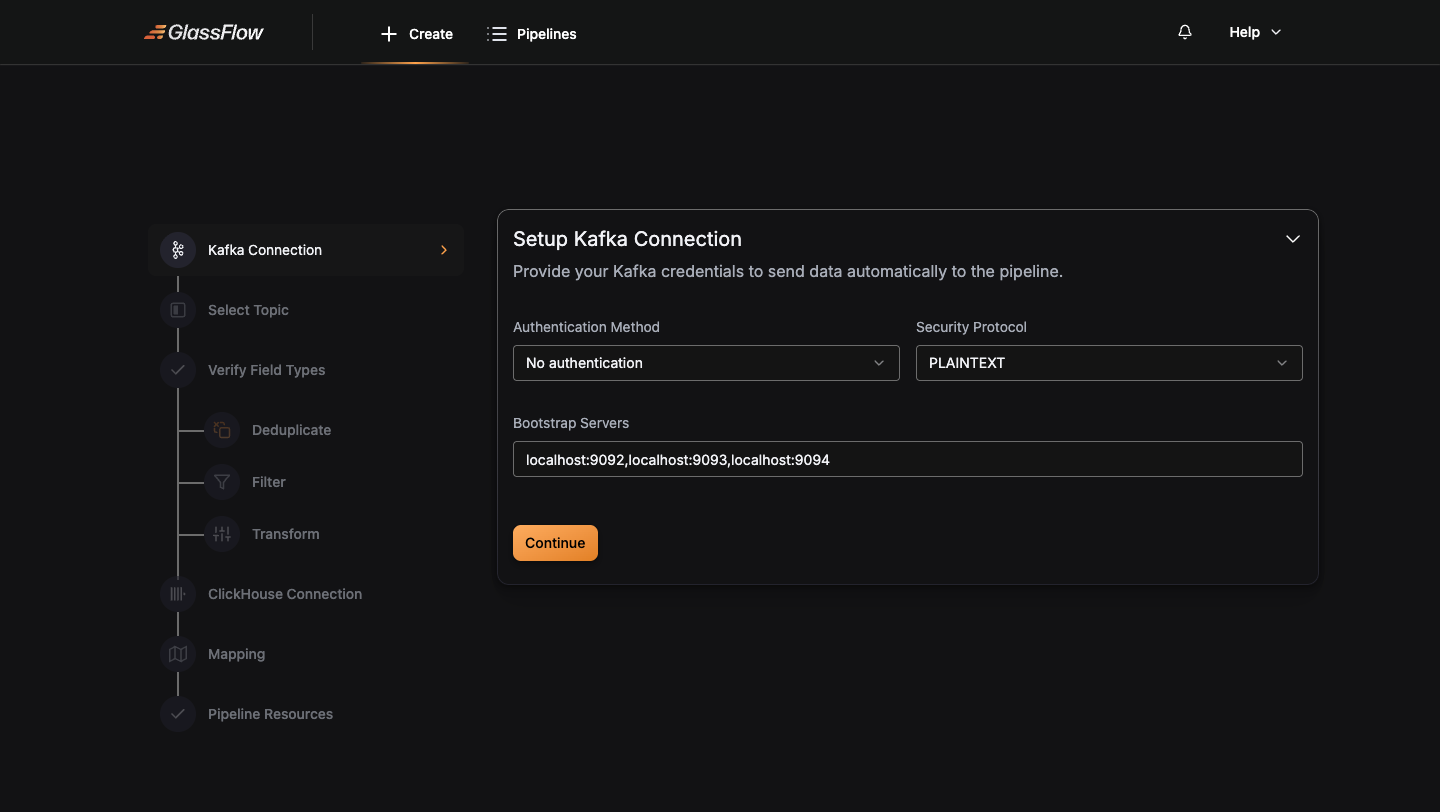Select the Select Topic step label
Image resolution: width=1440 pixels, height=812 pixels.
point(248,310)
